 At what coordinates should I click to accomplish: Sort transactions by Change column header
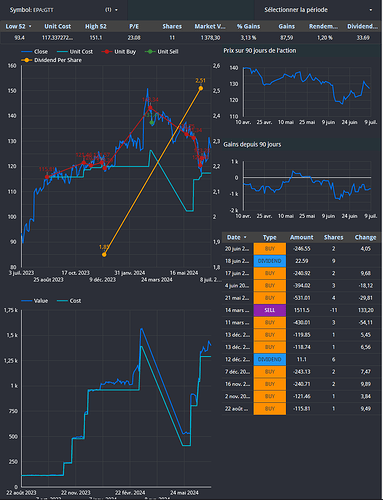(365, 237)
